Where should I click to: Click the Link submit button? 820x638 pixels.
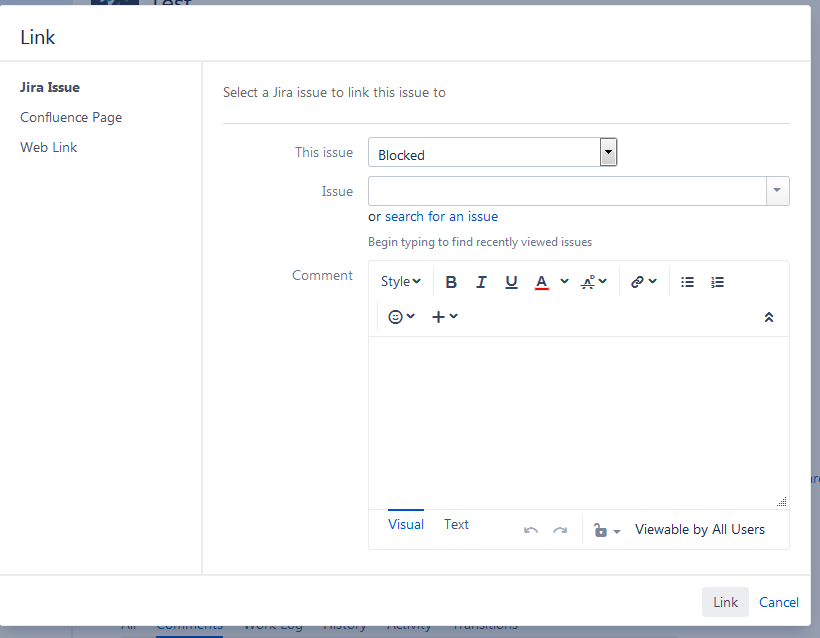coord(725,602)
